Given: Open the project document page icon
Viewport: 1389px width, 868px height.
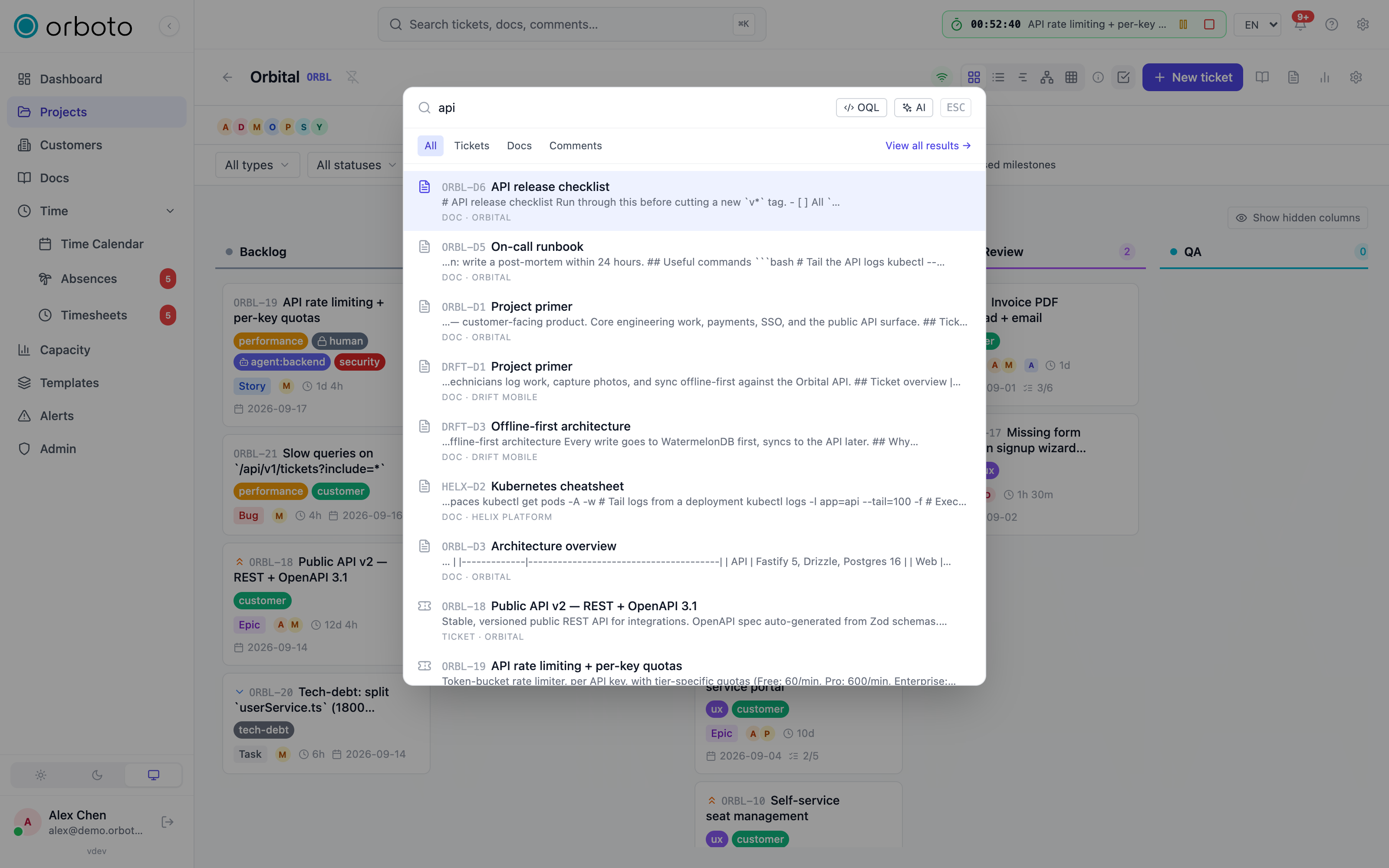Looking at the screenshot, I should (1293, 77).
